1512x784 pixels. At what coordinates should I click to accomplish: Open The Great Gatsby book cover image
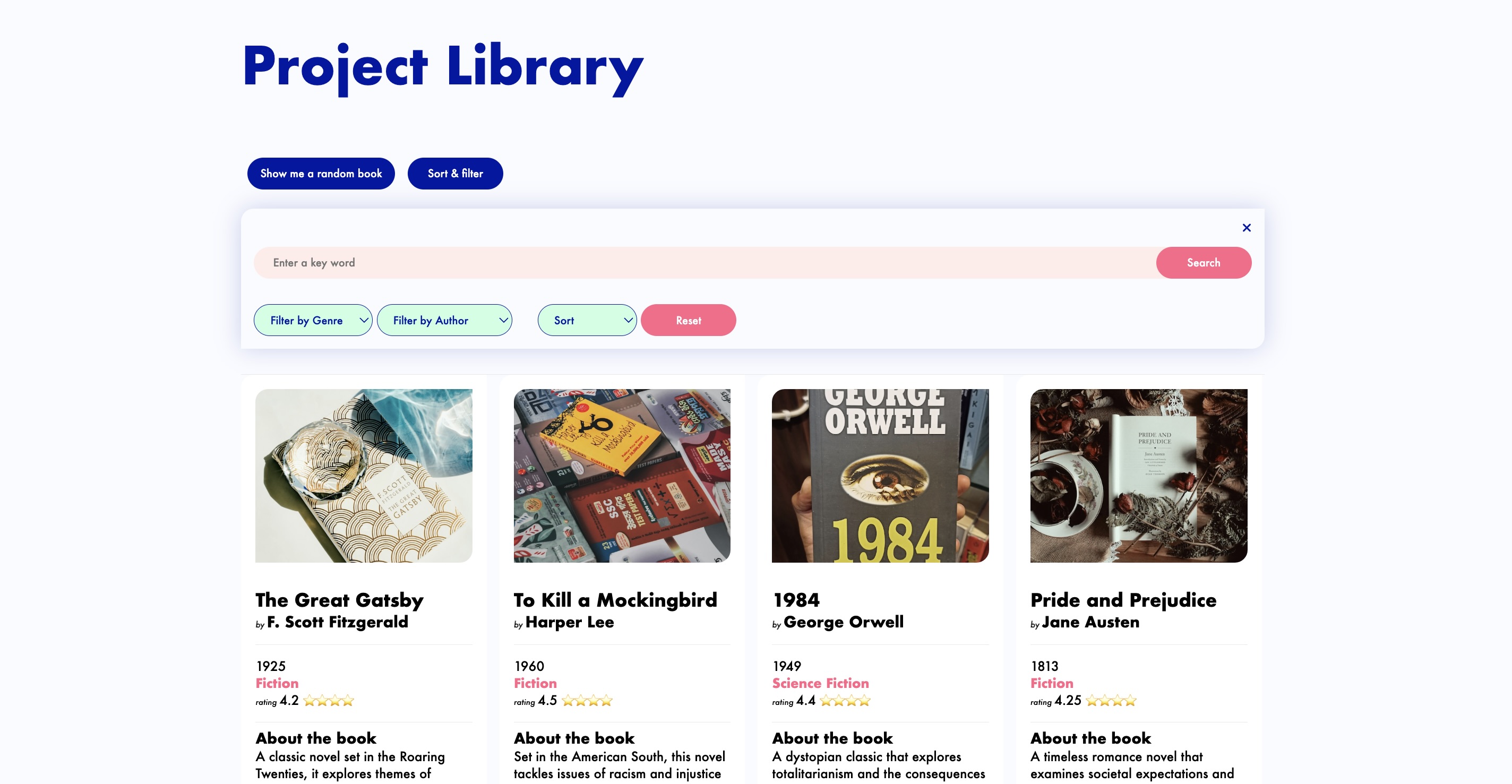(x=364, y=475)
